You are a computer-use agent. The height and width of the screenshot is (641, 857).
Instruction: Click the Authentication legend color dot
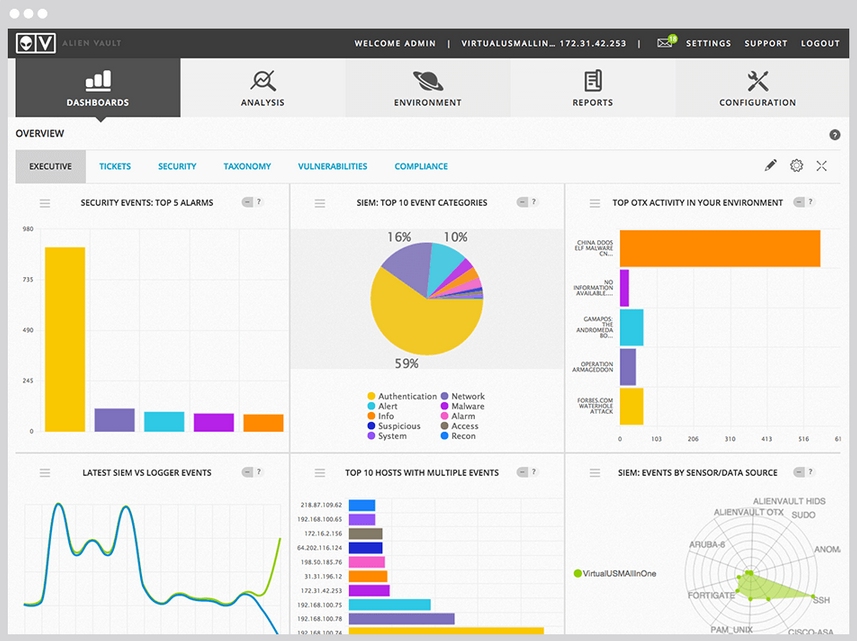point(371,396)
